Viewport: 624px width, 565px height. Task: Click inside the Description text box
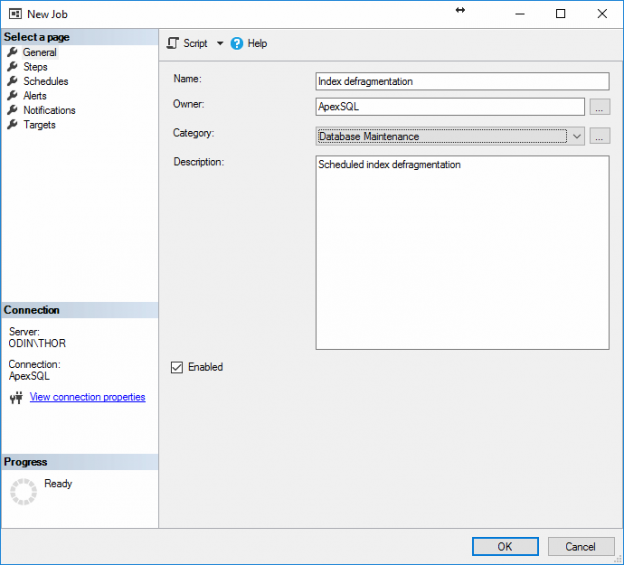pos(462,253)
